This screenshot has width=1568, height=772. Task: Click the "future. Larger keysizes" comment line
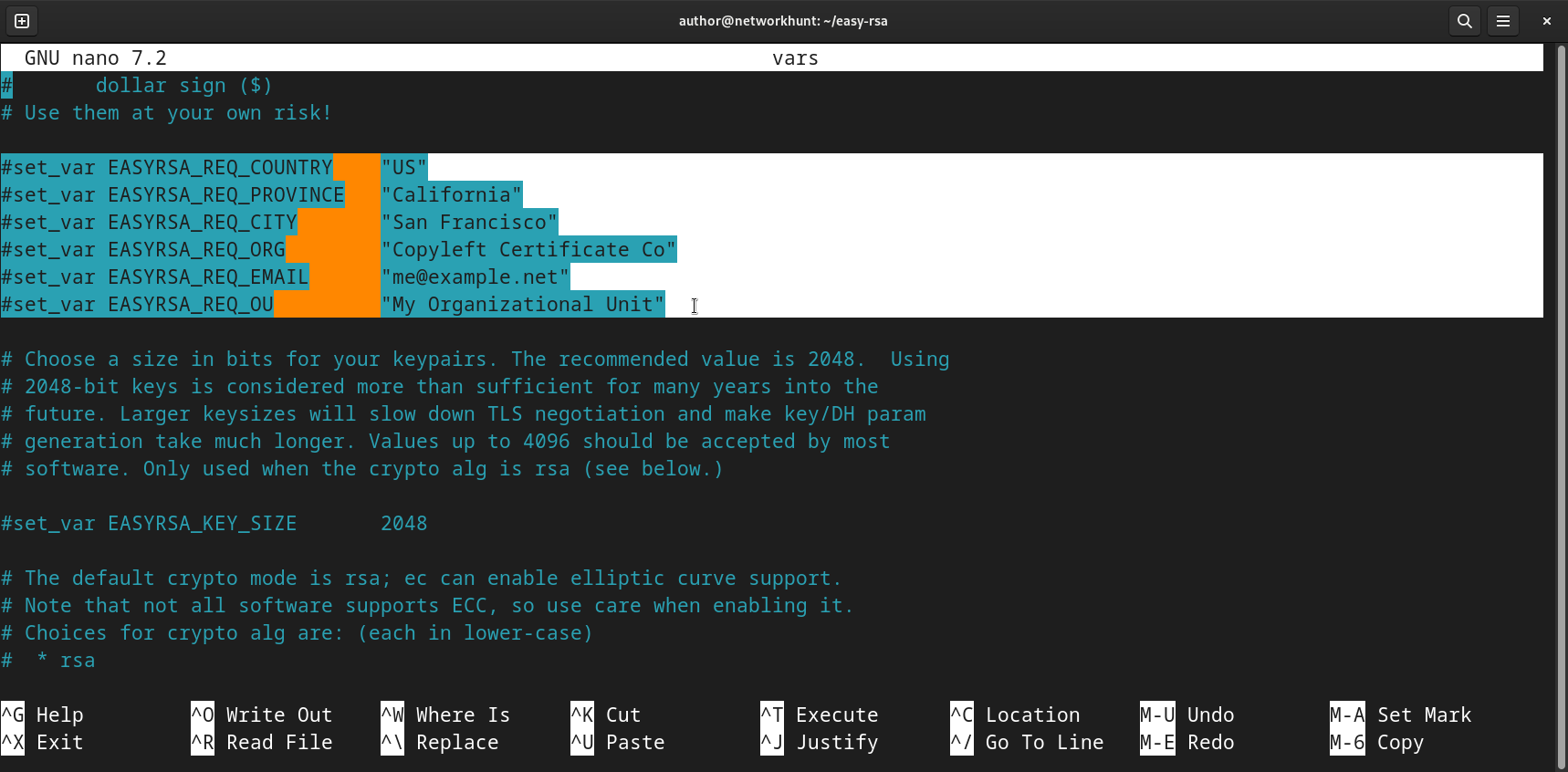click(x=464, y=414)
